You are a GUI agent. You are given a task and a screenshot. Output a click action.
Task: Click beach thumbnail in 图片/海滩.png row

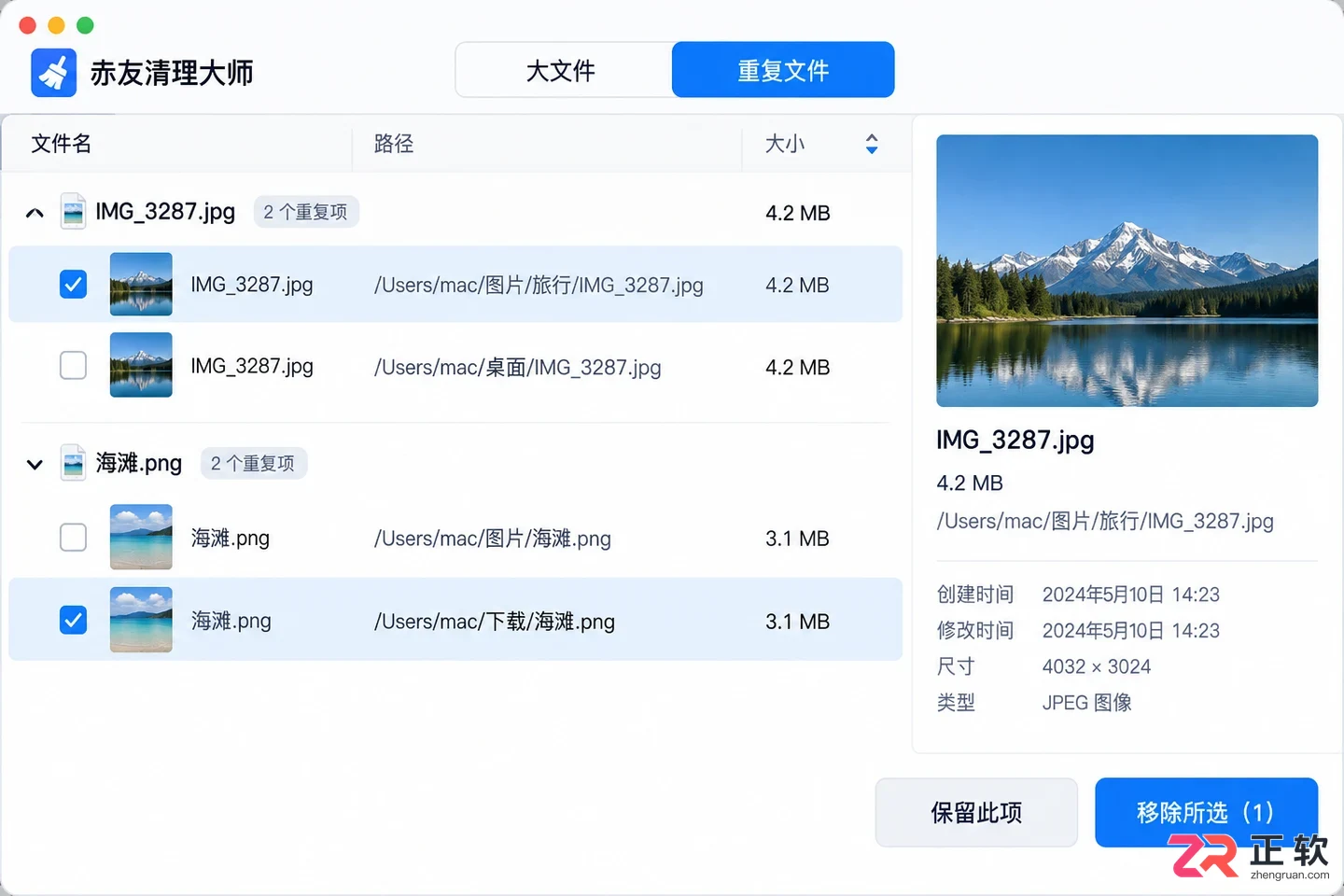click(x=141, y=538)
